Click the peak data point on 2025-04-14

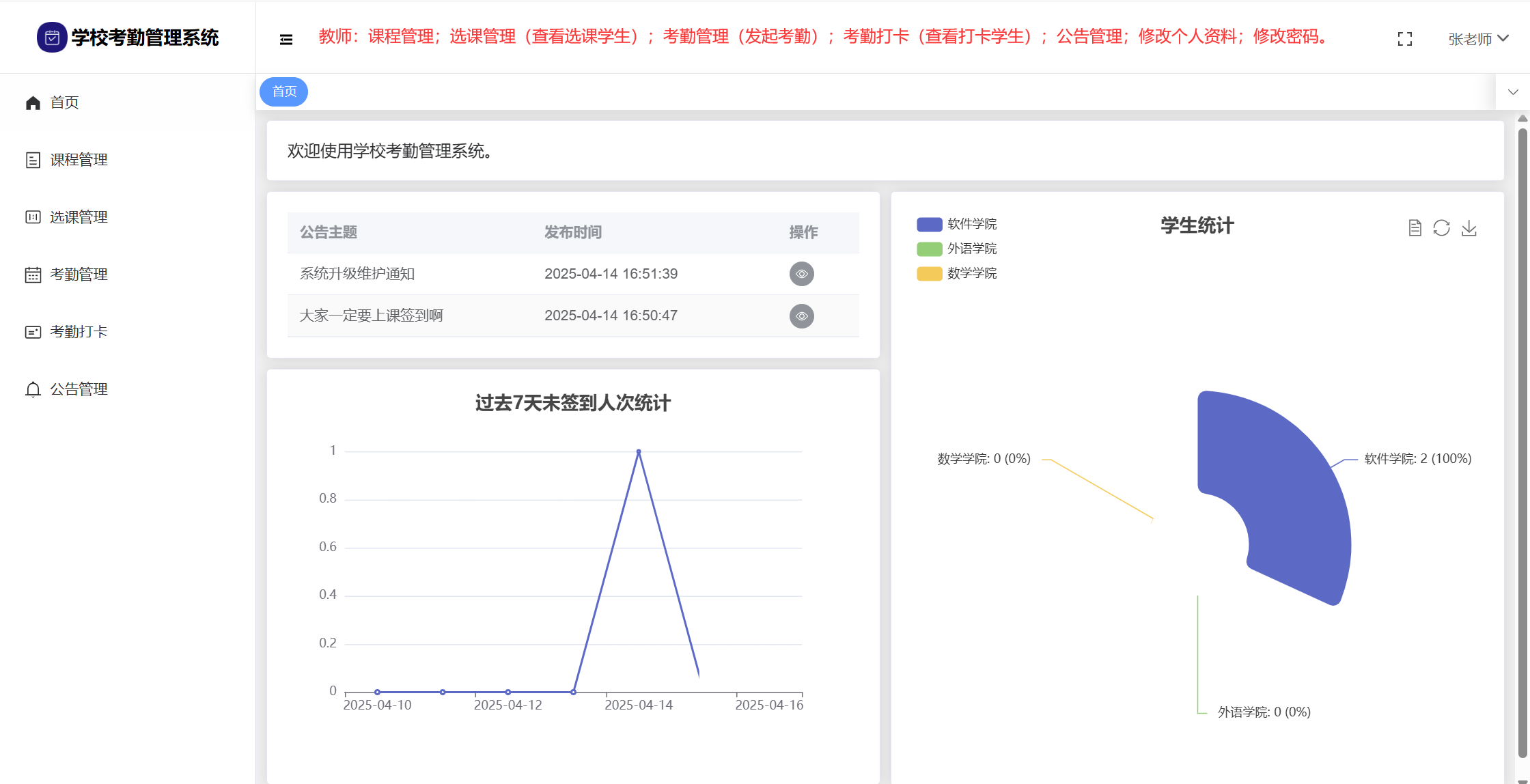(639, 452)
